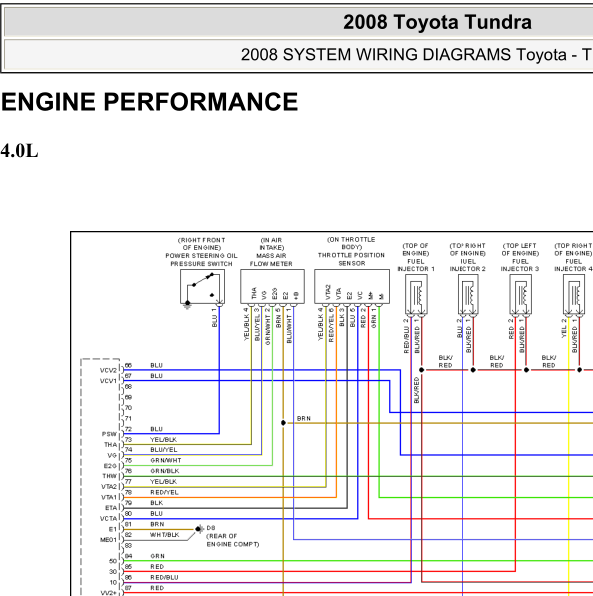Click the 'THROTTLE POSITION SENSOR' label
This screenshot has width=593, height=596.
click(x=351, y=259)
